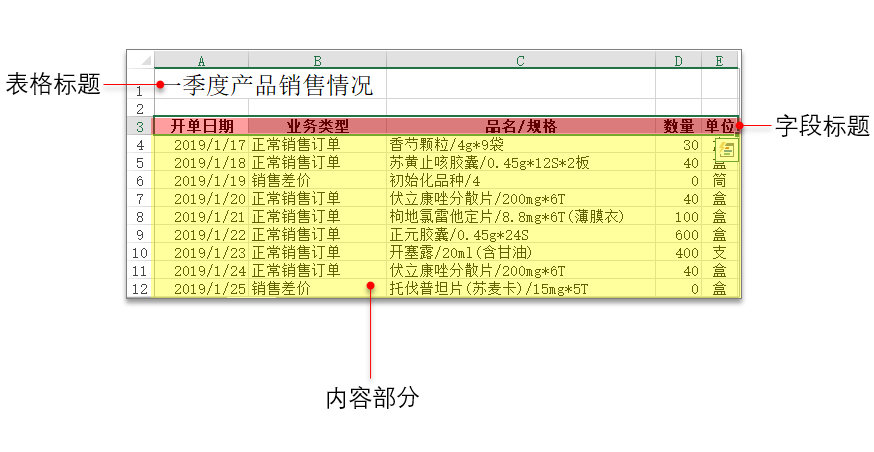
Task: Click the 数量 field header cell
Action: tap(678, 126)
